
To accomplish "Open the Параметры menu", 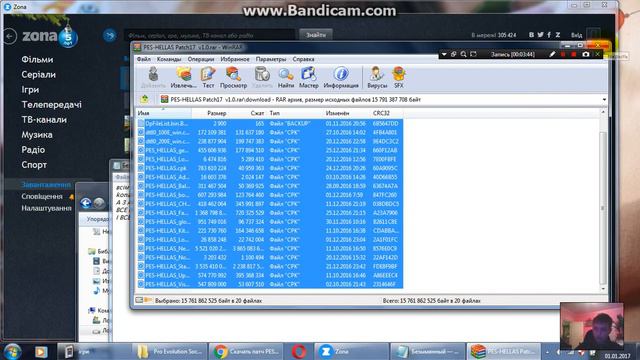I will [x=271, y=59].
